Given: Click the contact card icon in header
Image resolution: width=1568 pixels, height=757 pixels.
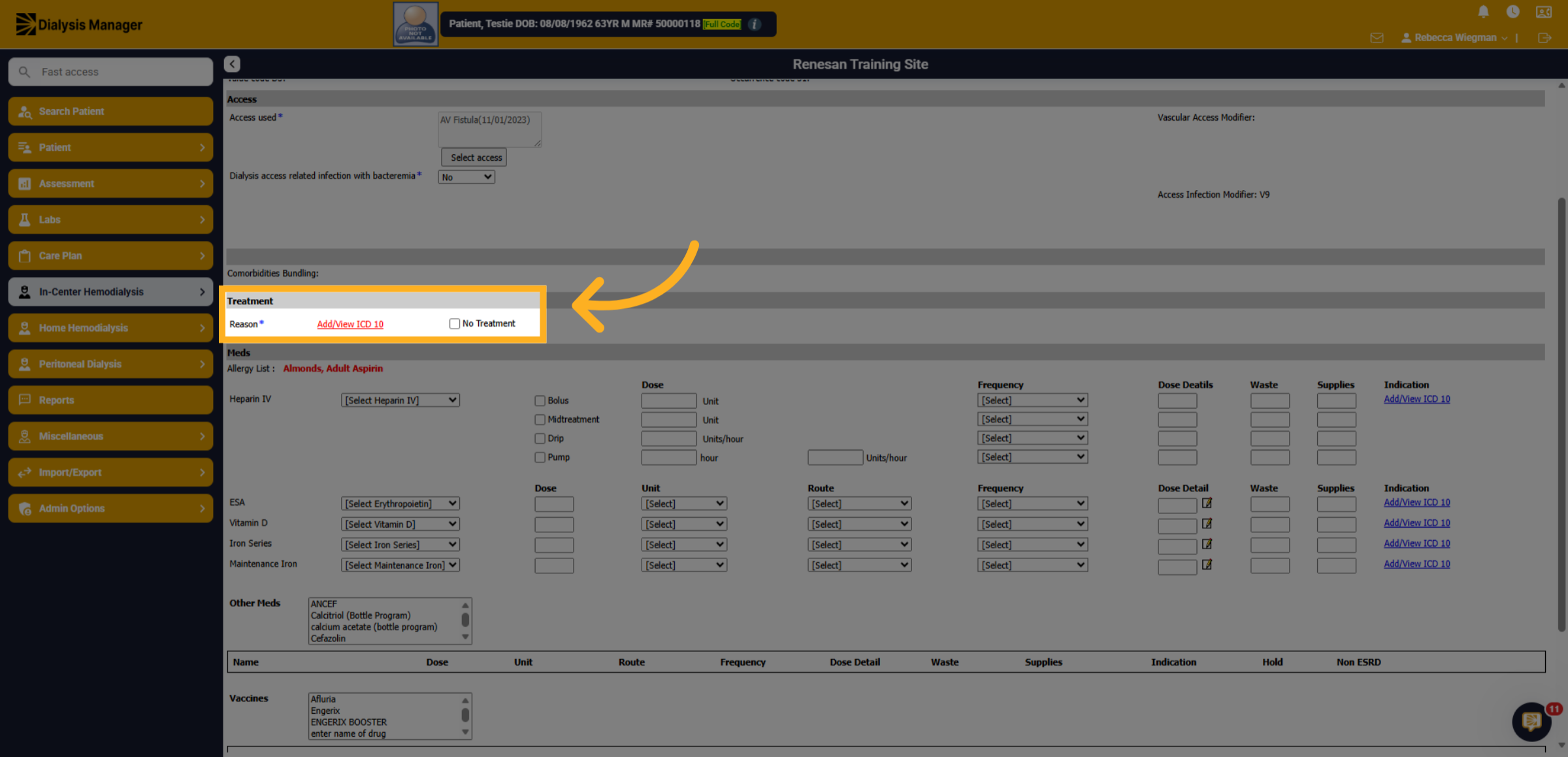Looking at the screenshot, I should tap(1544, 12).
